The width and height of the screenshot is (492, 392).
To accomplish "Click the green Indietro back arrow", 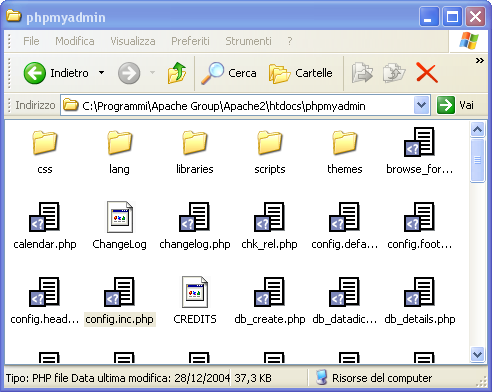I will (35, 73).
